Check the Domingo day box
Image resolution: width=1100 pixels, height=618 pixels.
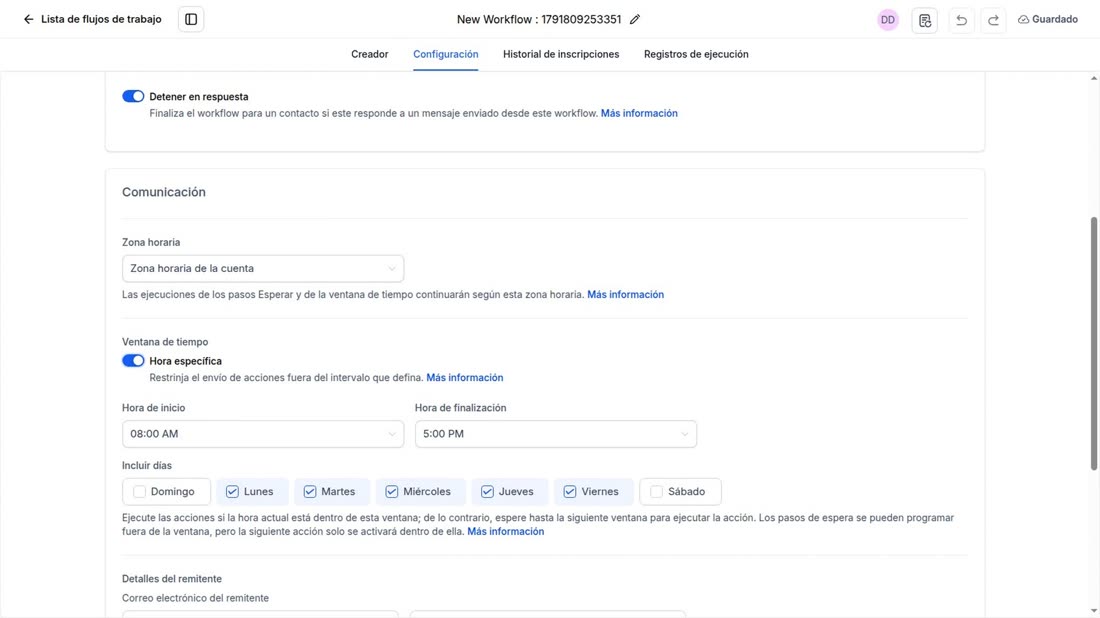(x=140, y=492)
